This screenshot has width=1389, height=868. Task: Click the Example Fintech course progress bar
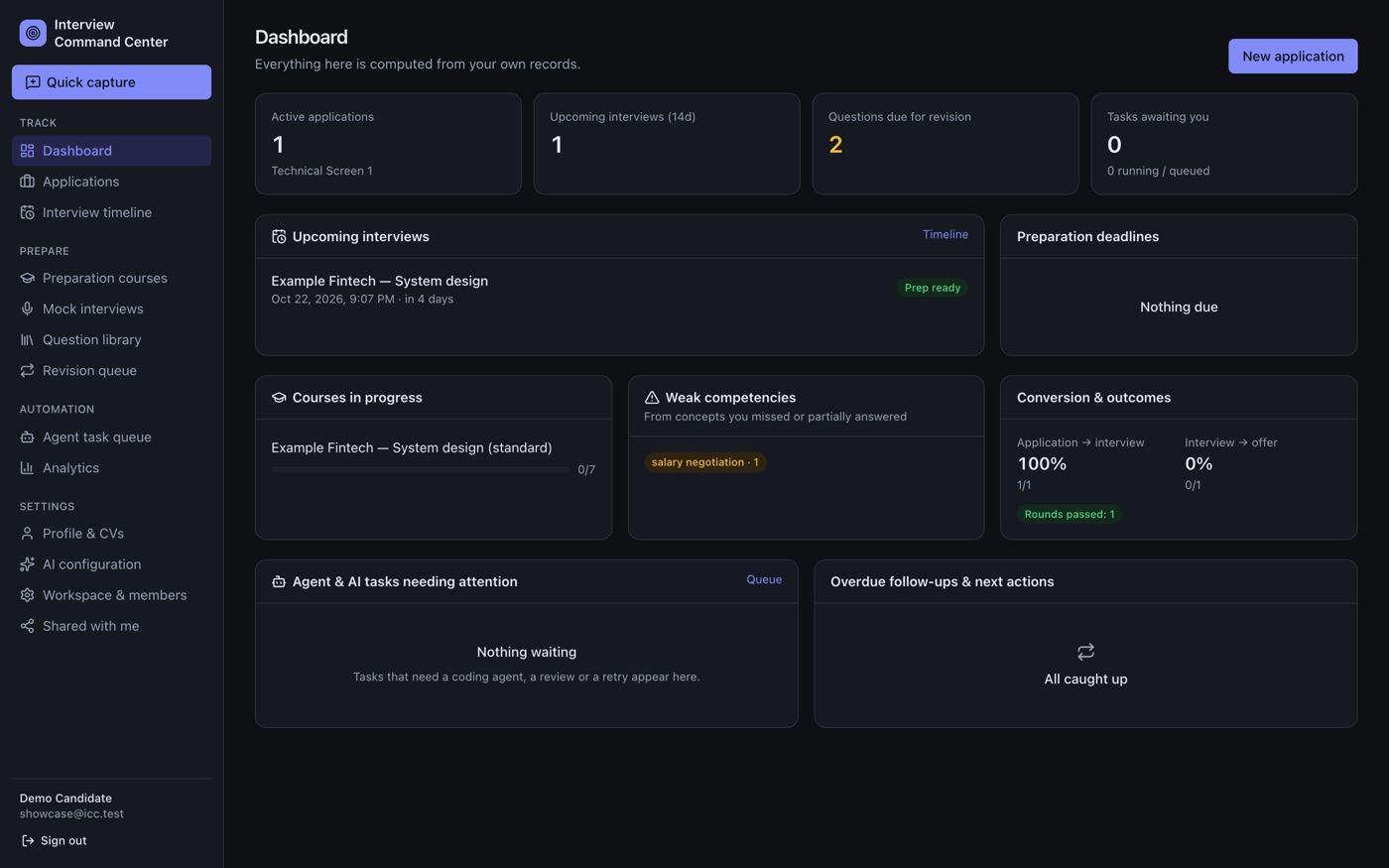click(421, 470)
